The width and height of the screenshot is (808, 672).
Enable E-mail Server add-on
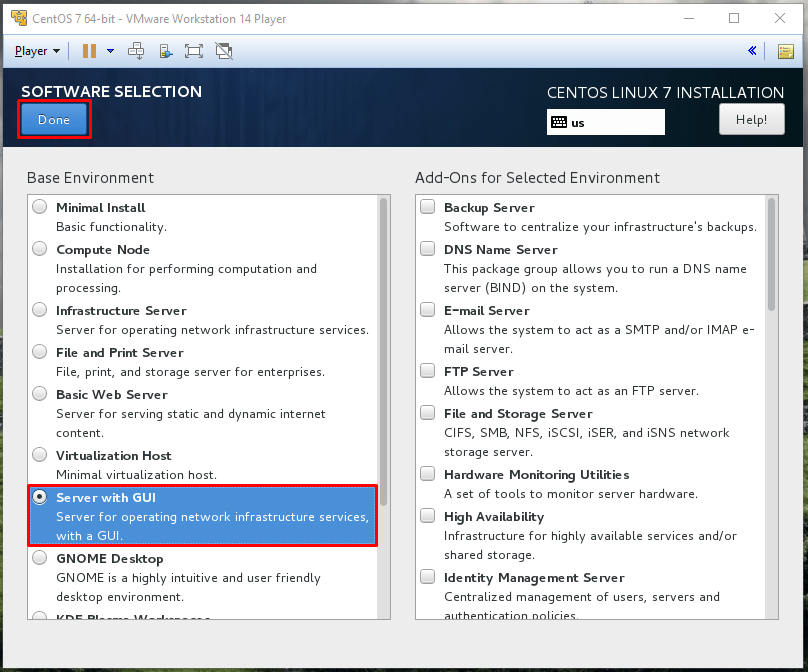[x=428, y=310]
